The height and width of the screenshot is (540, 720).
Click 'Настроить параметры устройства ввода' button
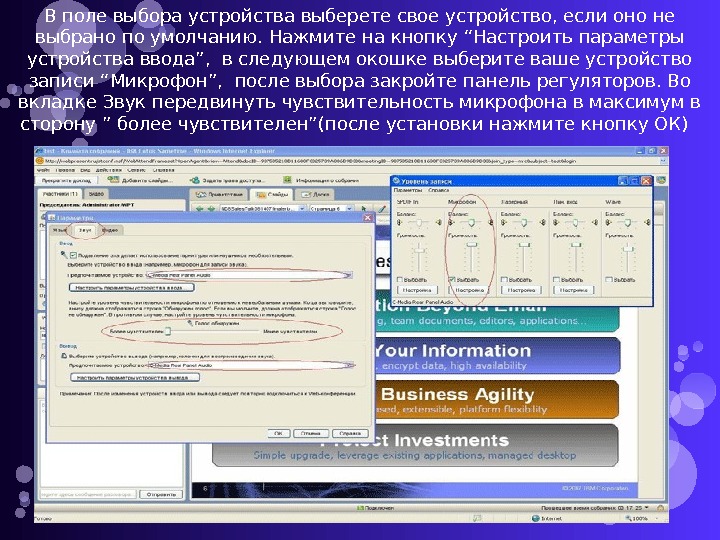[132, 287]
